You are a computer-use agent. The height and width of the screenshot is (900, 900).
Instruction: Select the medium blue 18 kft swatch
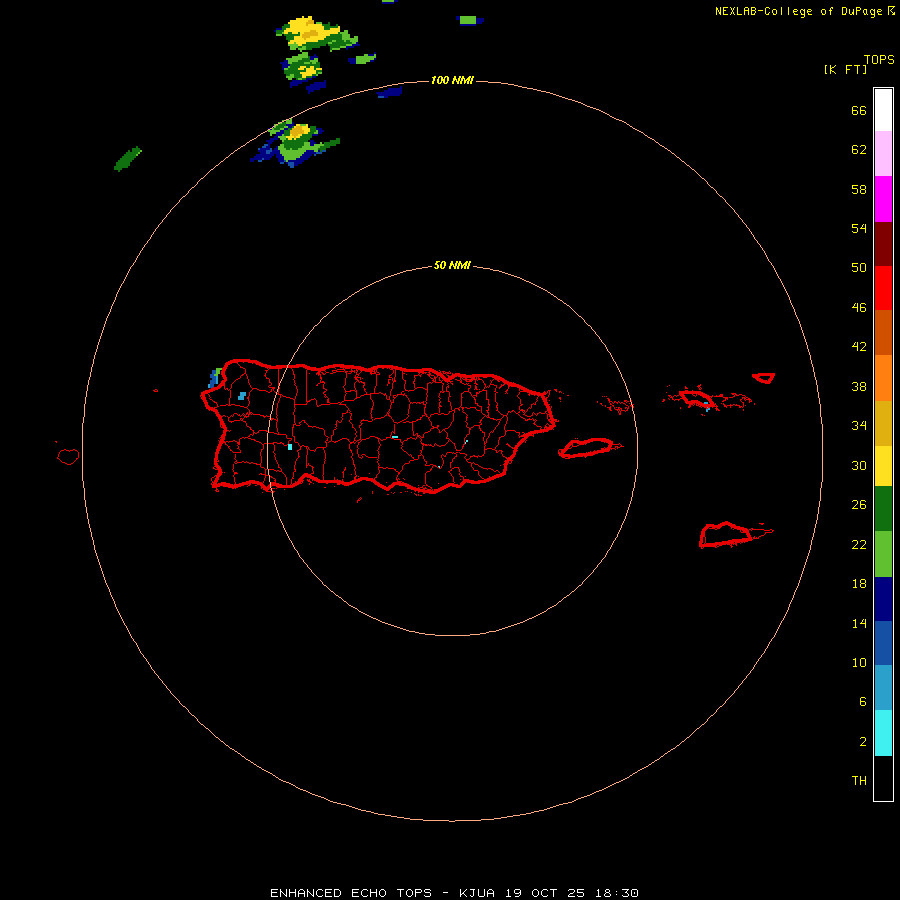coord(883,643)
